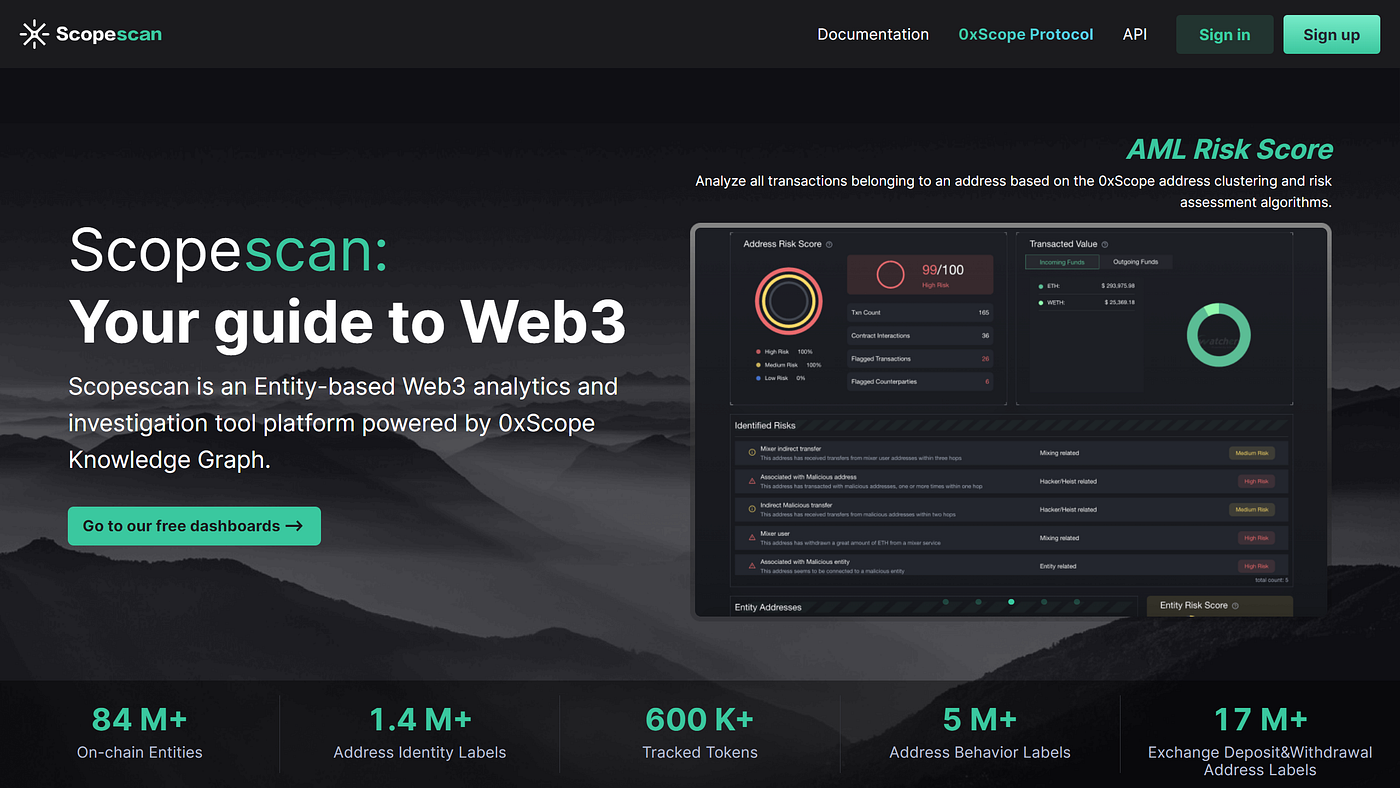Image resolution: width=1400 pixels, height=788 pixels.
Task: Click the risk ring donut chart
Action: pyautogui.click(x=789, y=300)
